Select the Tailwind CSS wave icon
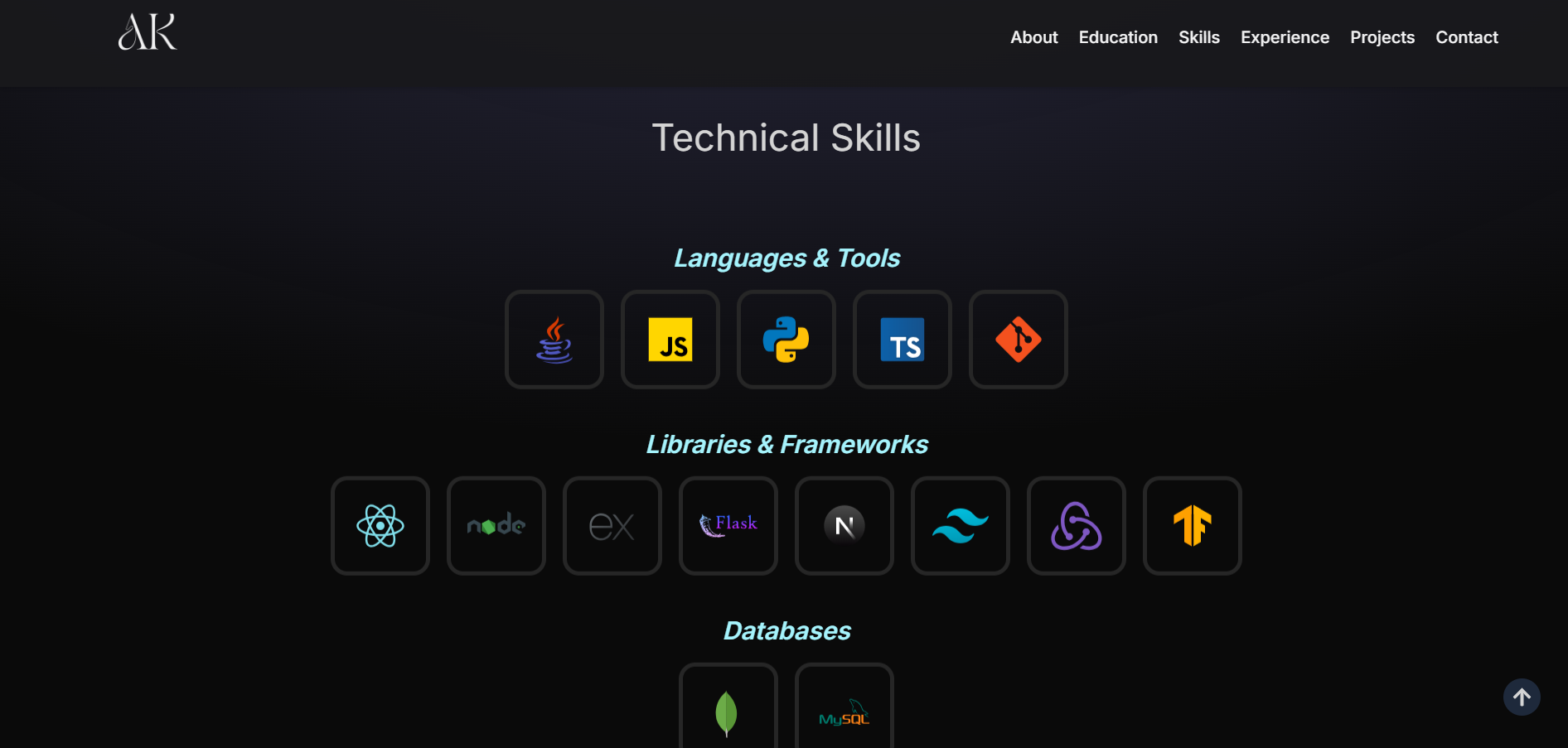 (x=961, y=526)
